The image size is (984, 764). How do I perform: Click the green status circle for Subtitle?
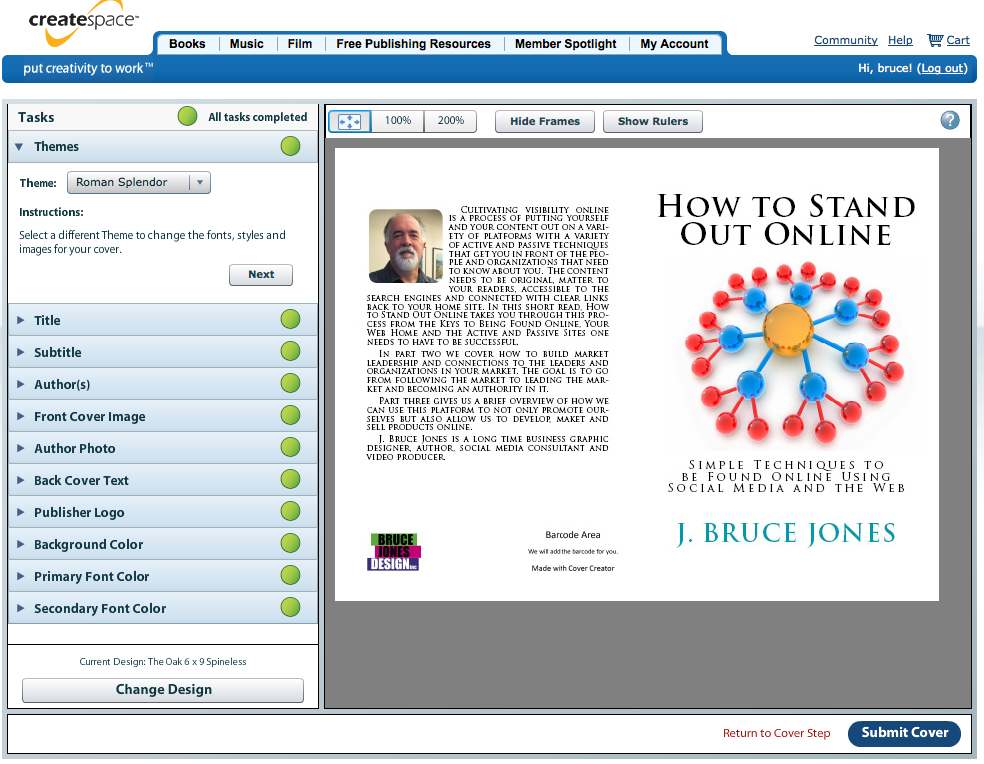pos(290,352)
